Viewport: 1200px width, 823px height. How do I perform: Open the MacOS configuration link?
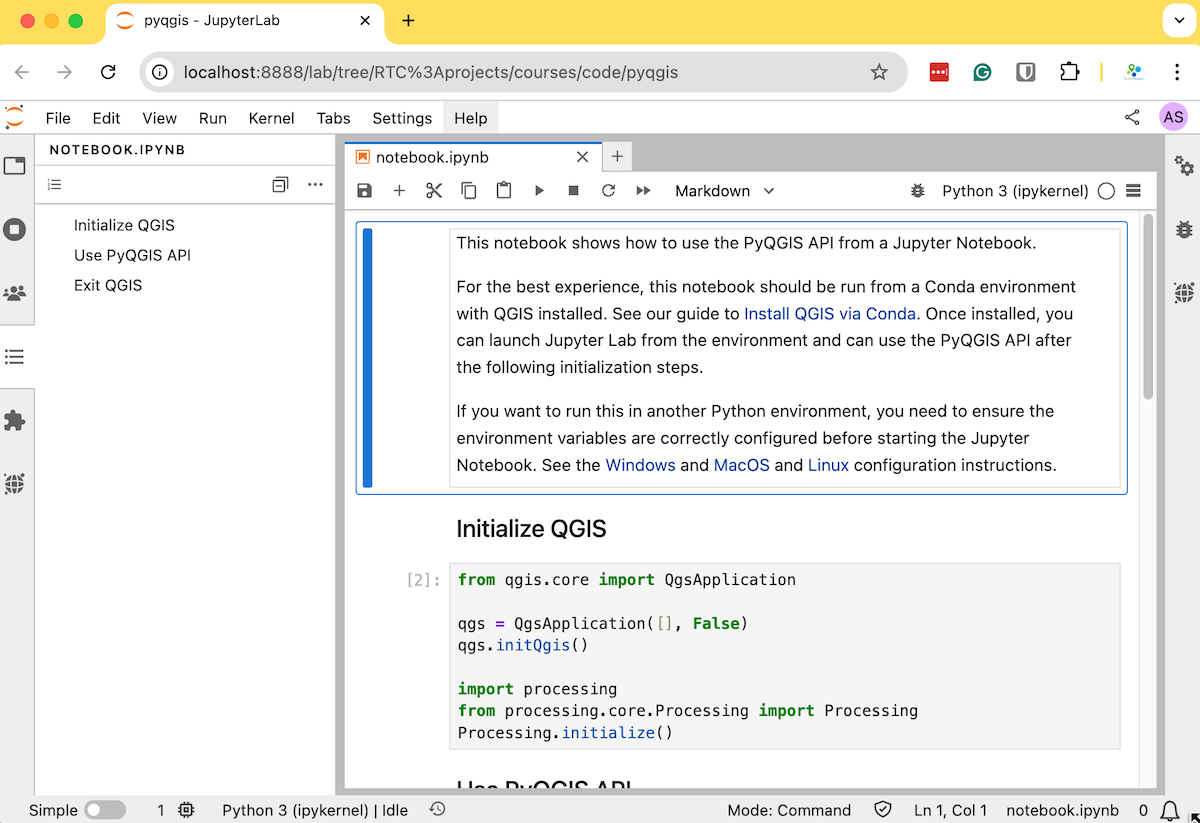pos(742,465)
